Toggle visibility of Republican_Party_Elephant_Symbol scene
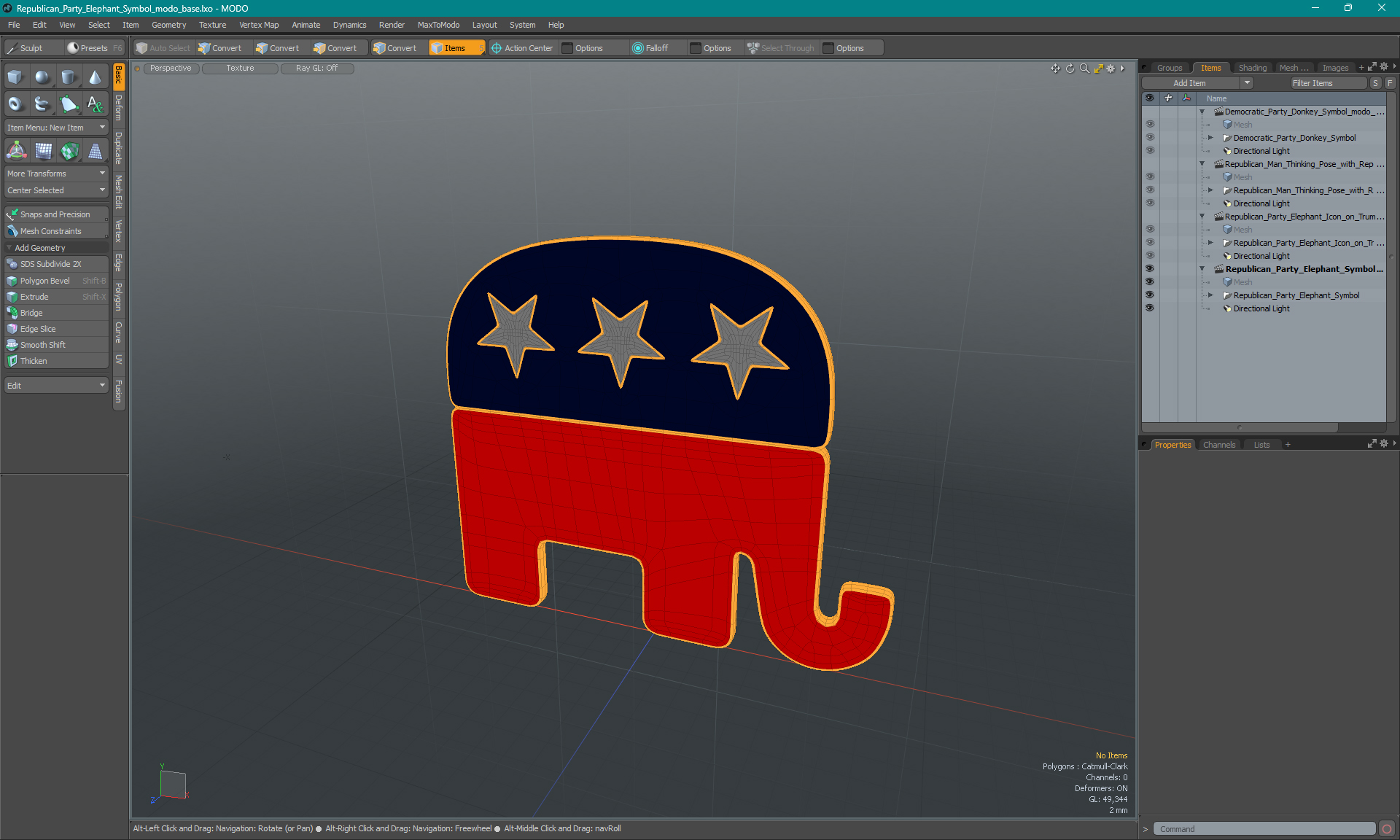Viewport: 1400px width, 840px height. point(1150,269)
